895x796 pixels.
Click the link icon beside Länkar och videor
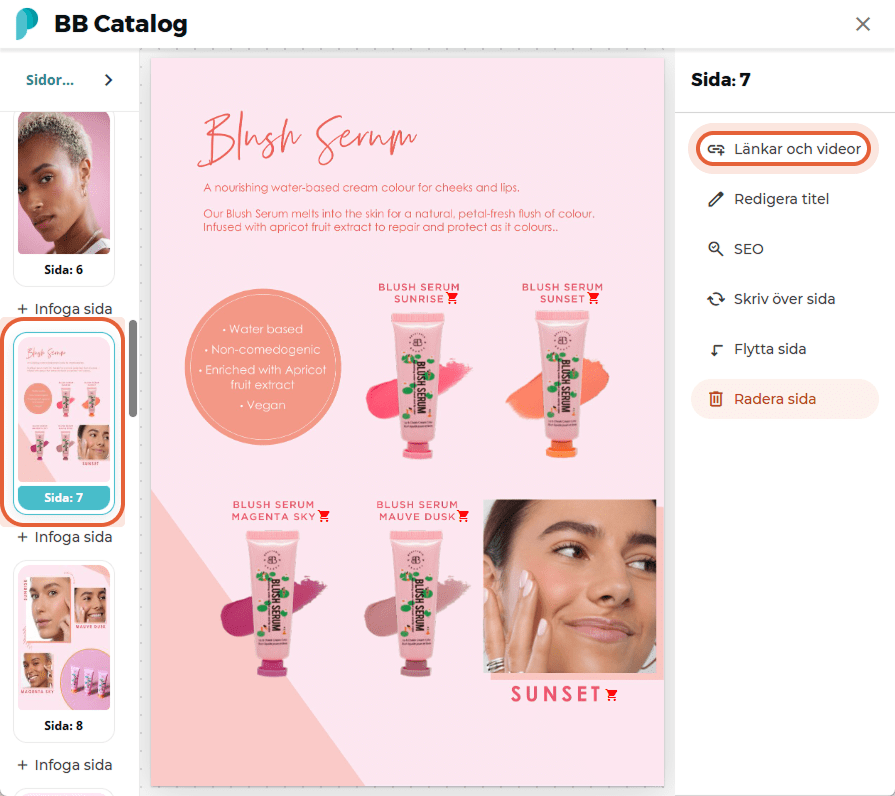pos(716,149)
